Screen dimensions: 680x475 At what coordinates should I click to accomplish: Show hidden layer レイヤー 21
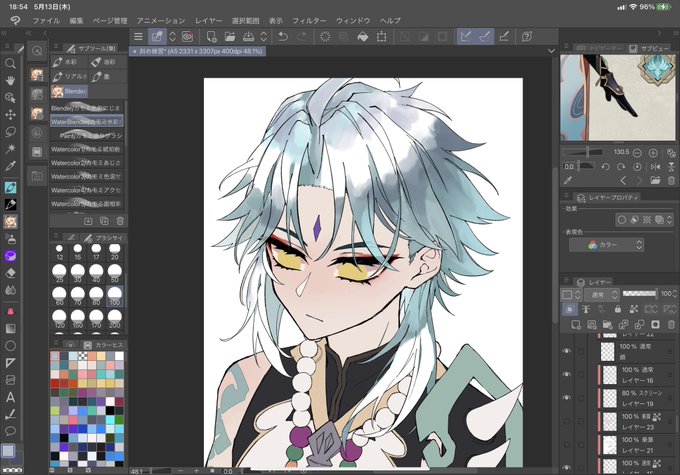pyautogui.click(x=566, y=445)
